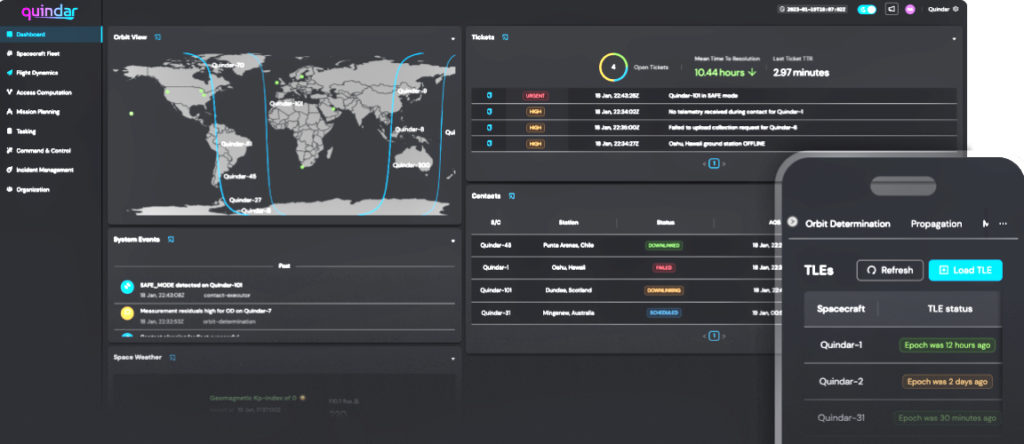The image size is (1024, 444).
Task: Open the URGENT ticket's link icon
Action: tap(489, 96)
